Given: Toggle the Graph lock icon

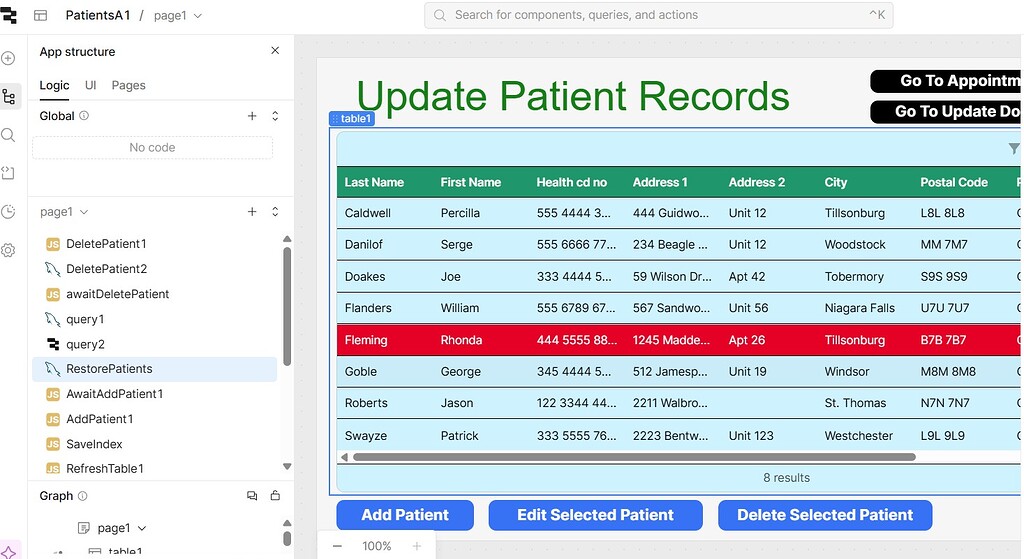Looking at the screenshot, I should pos(275,496).
